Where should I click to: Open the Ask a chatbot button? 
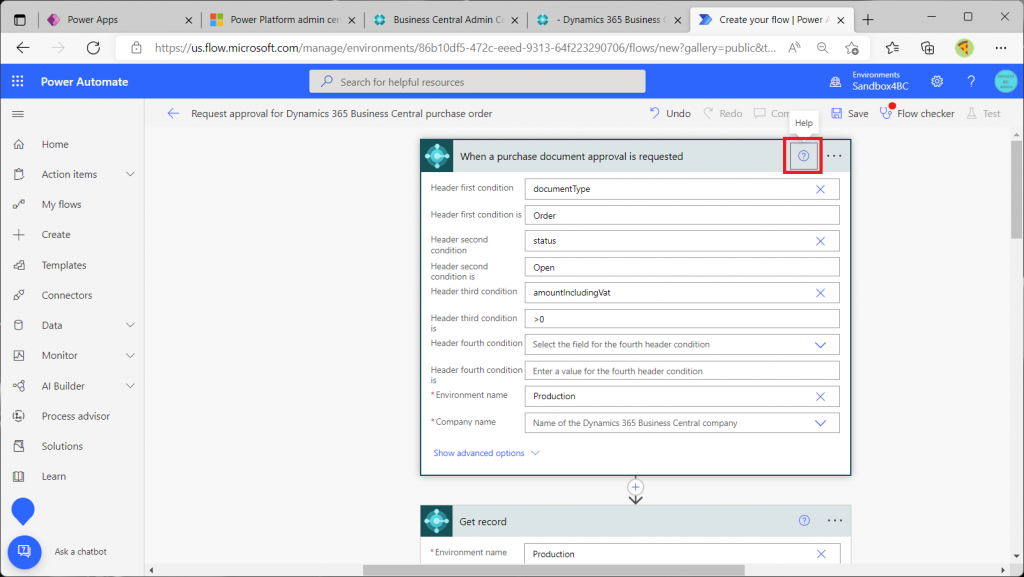[x=24, y=552]
